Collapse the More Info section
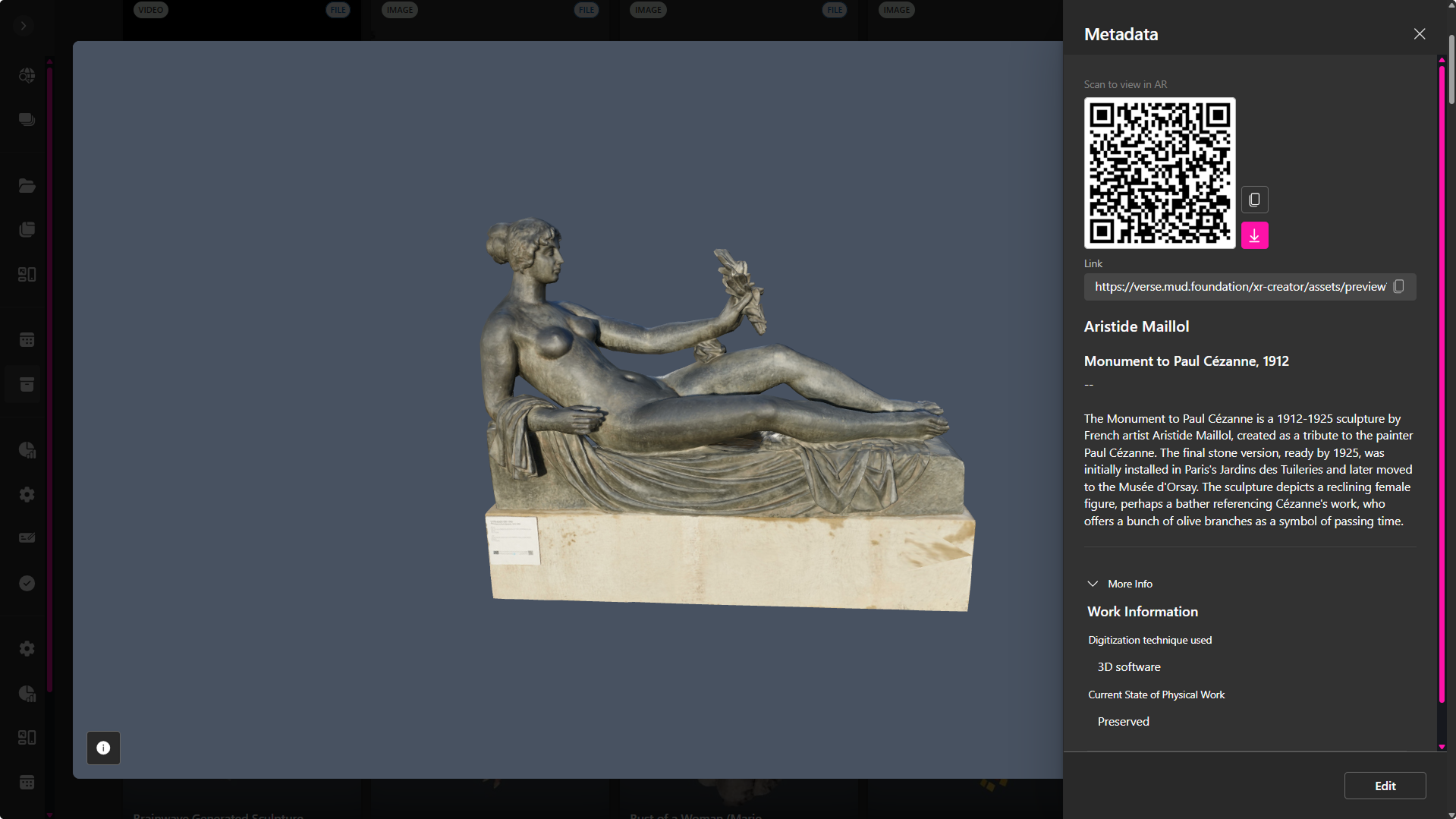 tap(1093, 584)
